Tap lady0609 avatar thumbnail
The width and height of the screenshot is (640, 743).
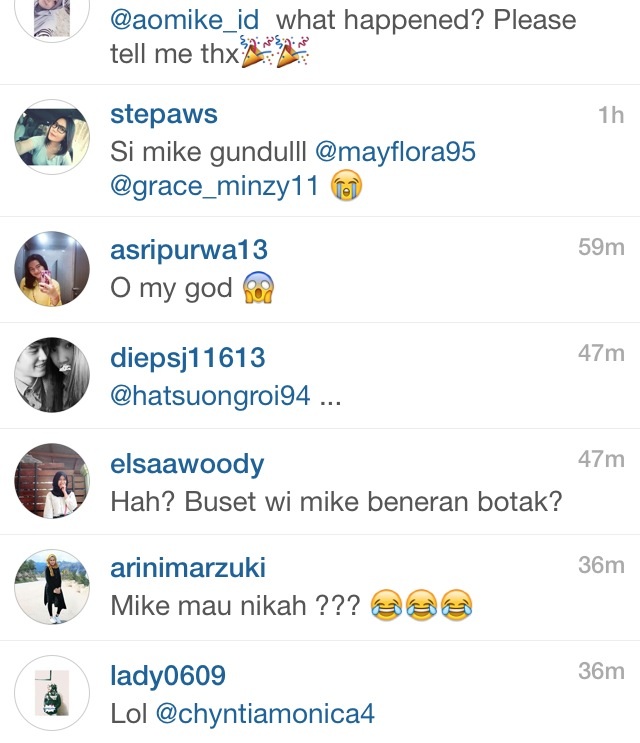coord(52,693)
